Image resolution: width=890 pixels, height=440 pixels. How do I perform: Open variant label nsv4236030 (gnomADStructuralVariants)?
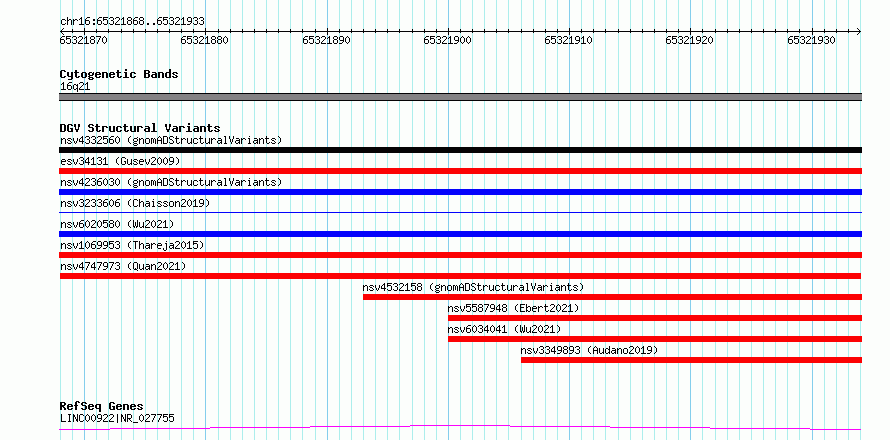[171, 182]
